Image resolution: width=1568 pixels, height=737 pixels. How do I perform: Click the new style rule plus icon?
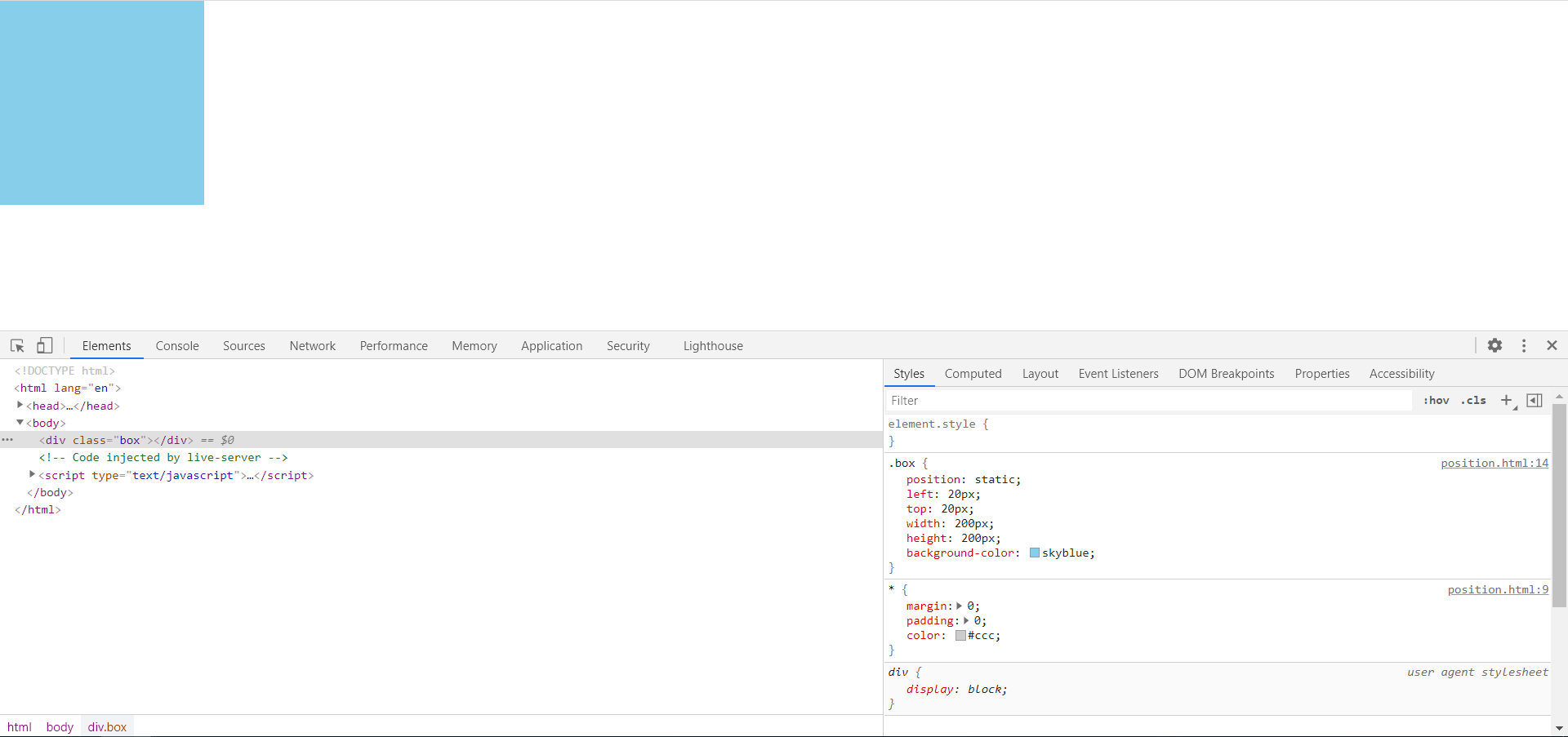click(x=1507, y=400)
